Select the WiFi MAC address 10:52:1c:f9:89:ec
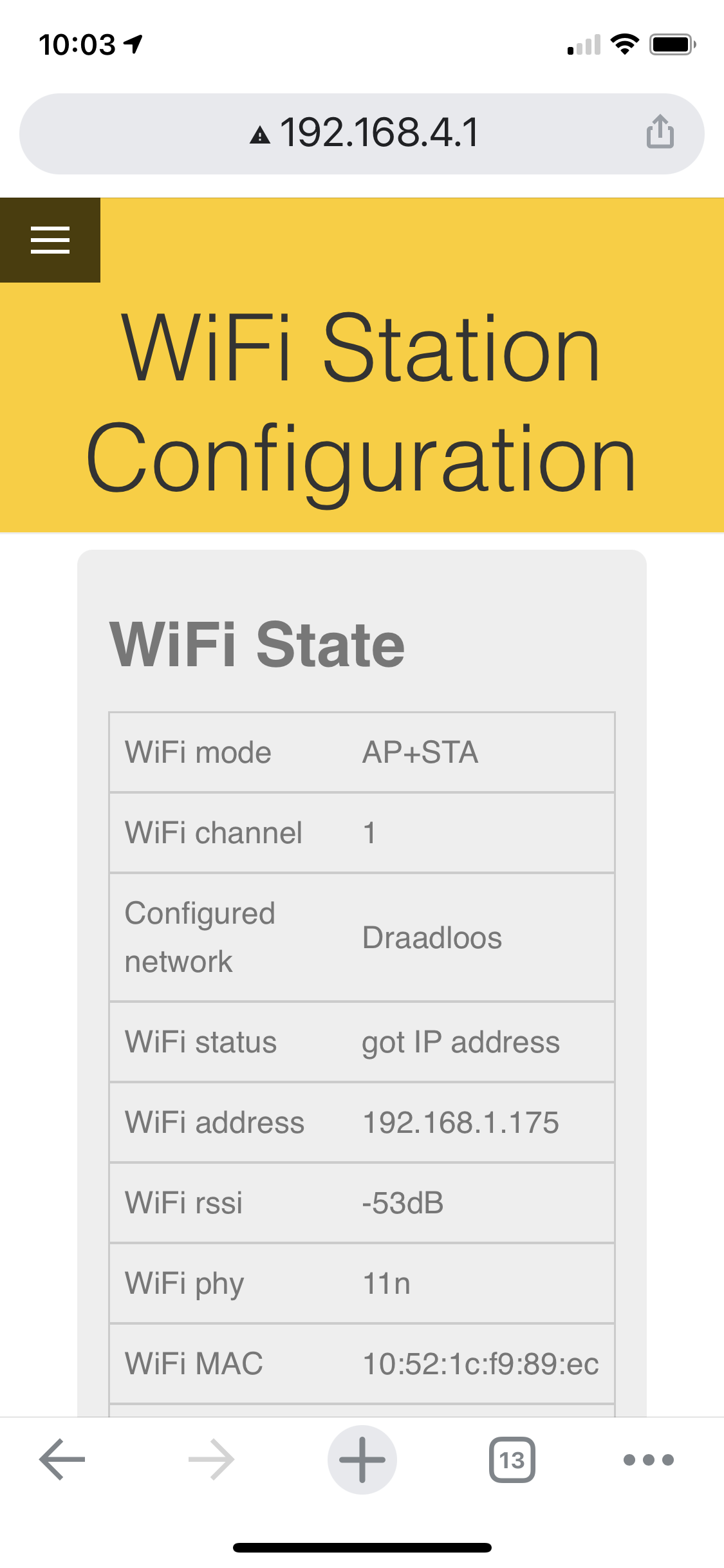 tap(481, 1363)
